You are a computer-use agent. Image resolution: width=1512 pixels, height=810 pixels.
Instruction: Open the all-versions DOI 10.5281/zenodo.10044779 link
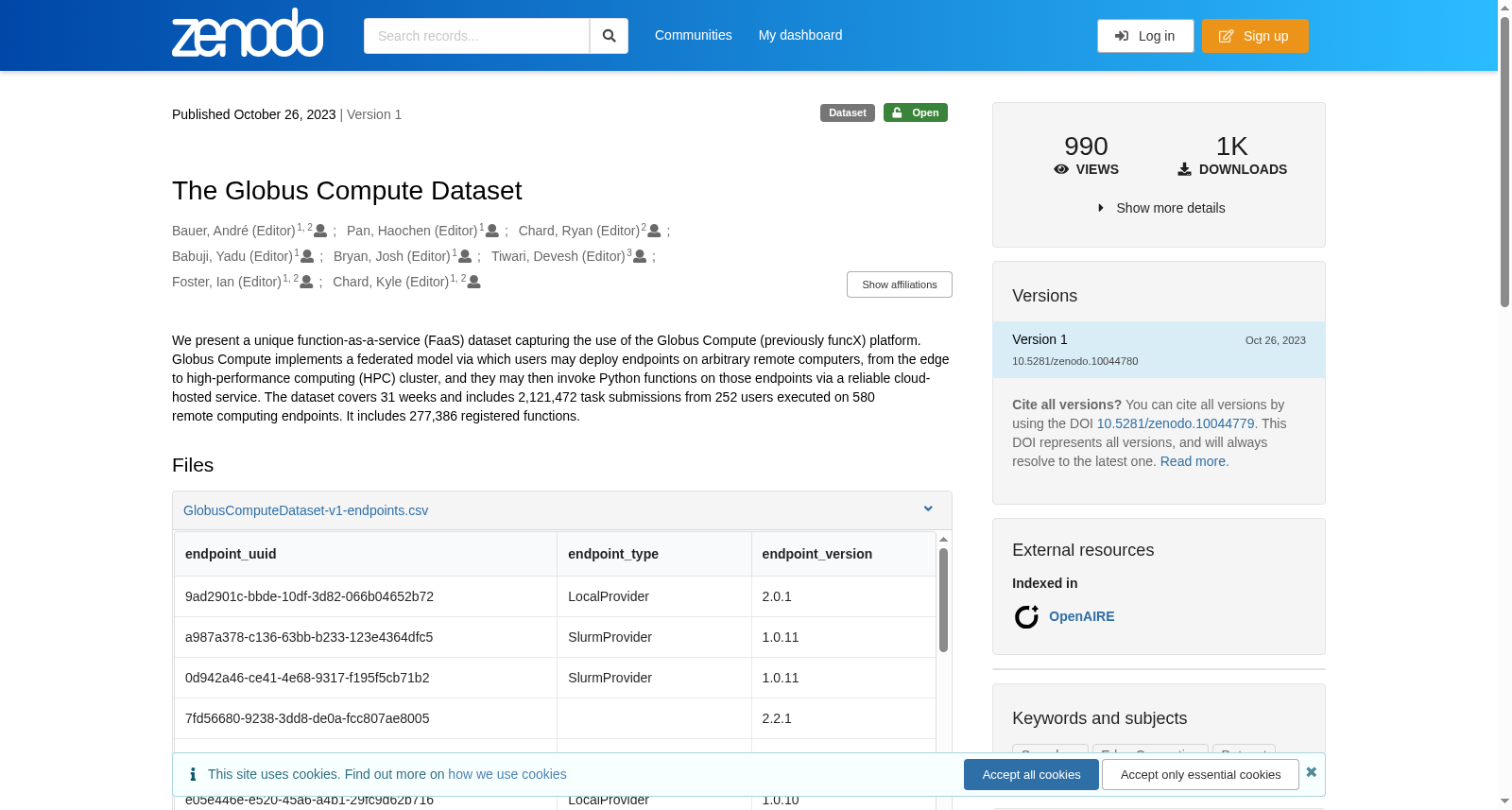click(1176, 423)
